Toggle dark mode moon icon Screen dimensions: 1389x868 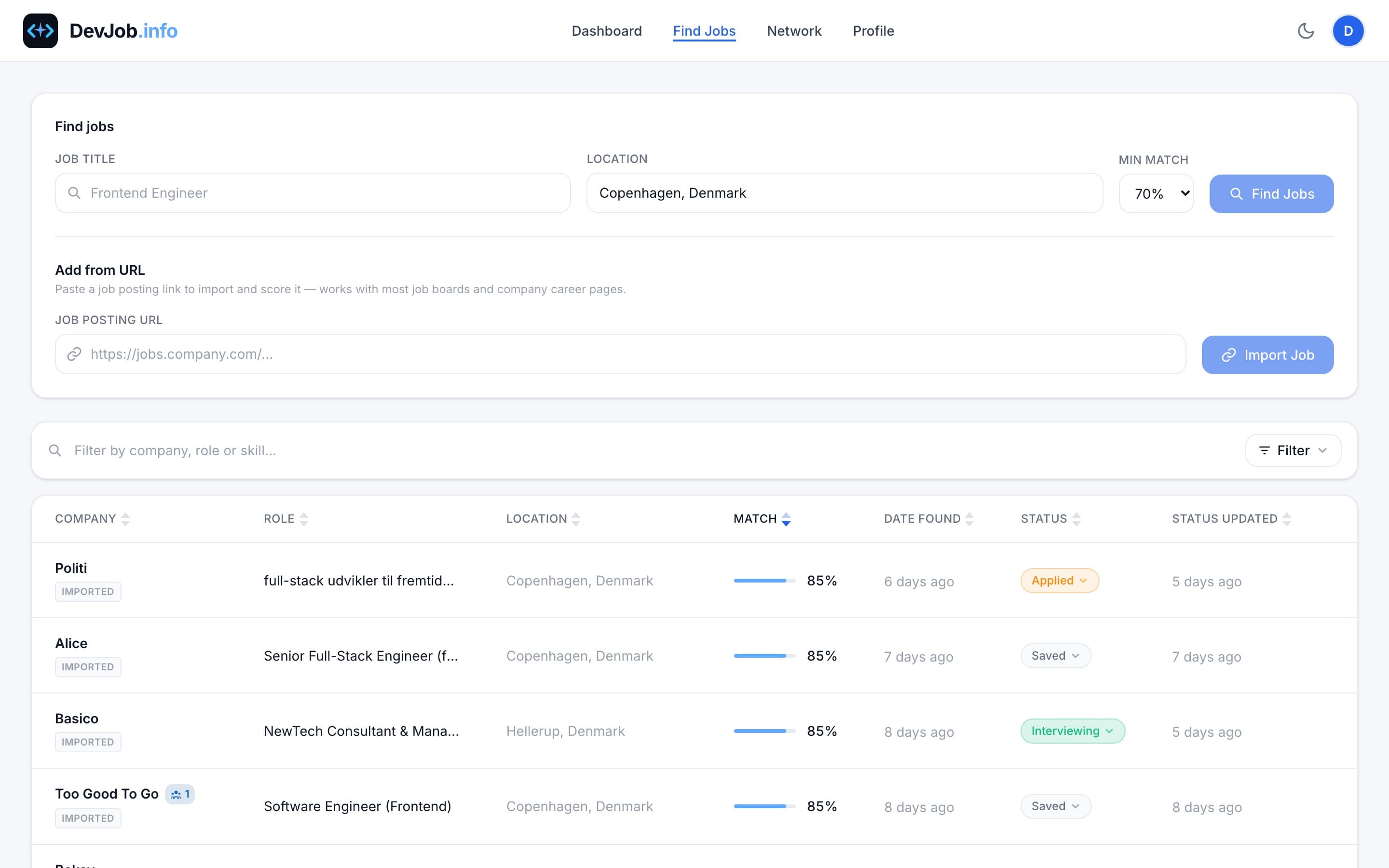(x=1306, y=31)
